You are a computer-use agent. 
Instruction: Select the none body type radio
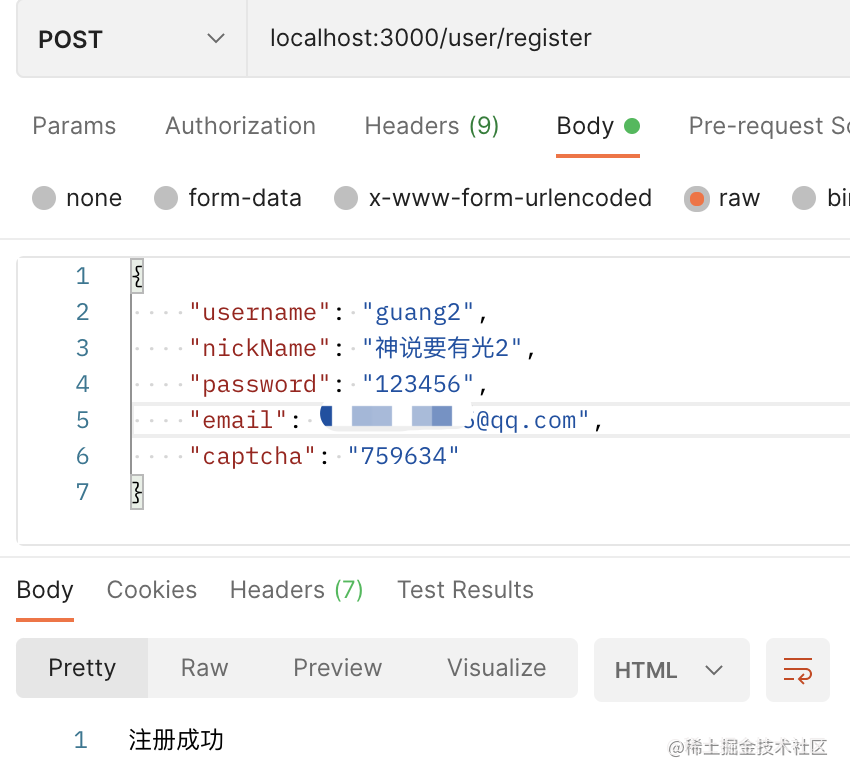point(44,198)
